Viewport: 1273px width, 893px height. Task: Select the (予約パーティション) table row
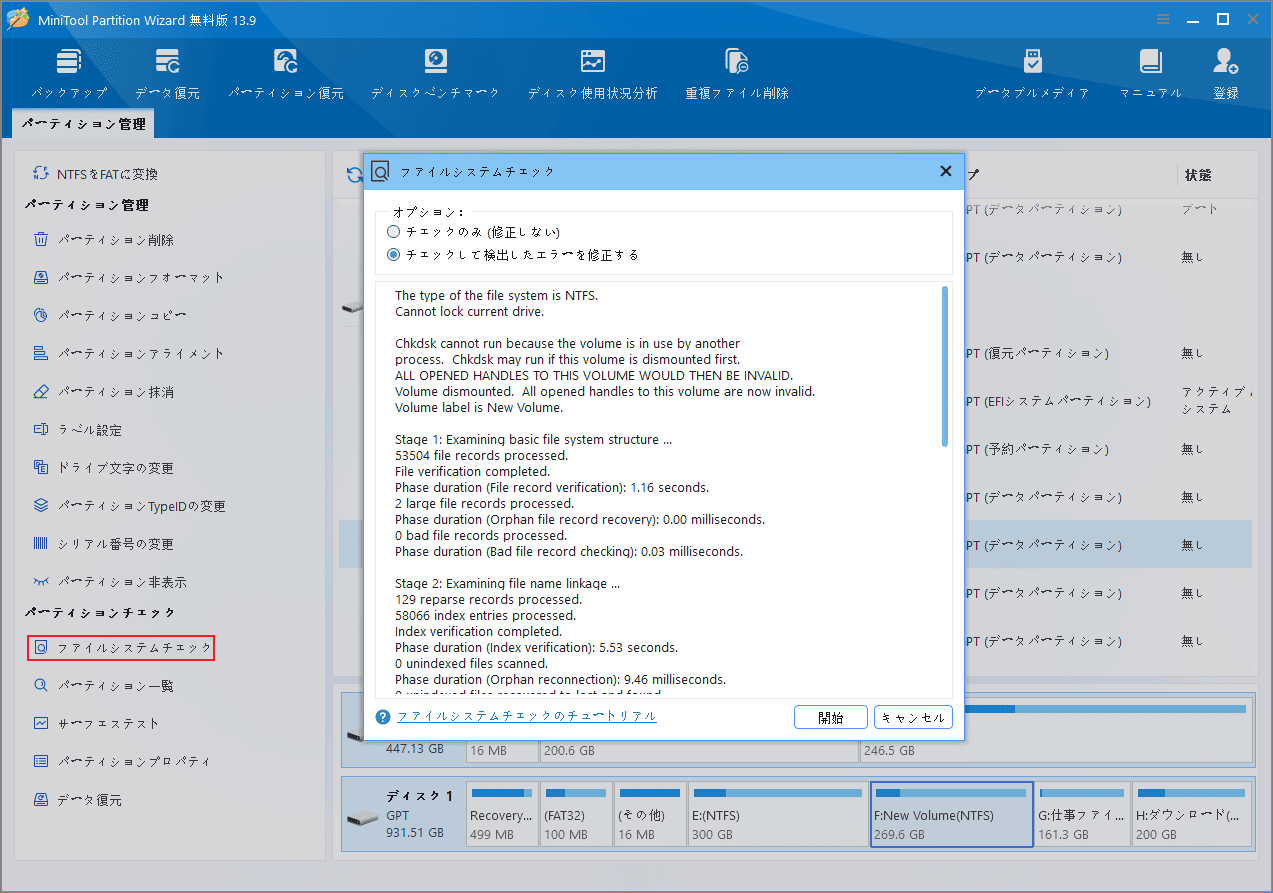pyautogui.click(x=1108, y=449)
